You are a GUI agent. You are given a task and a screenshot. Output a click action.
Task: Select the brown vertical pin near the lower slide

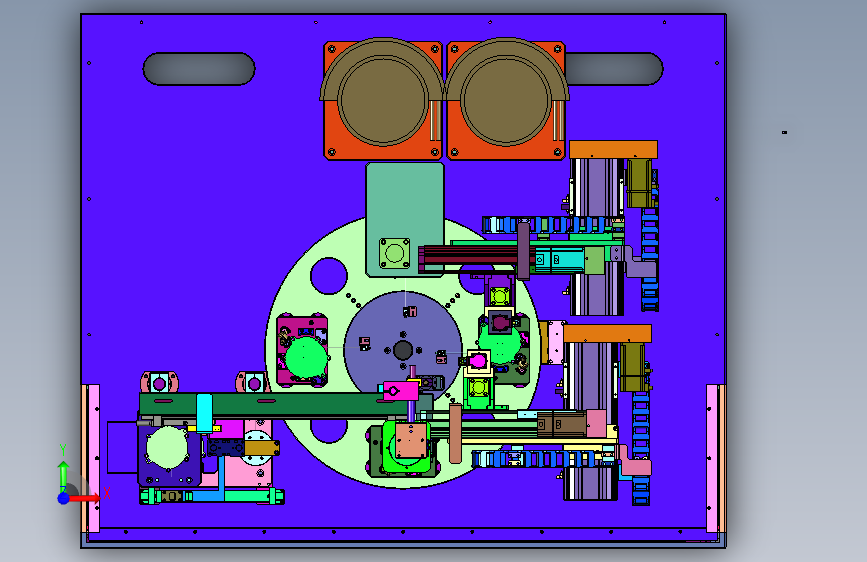[455, 434]
